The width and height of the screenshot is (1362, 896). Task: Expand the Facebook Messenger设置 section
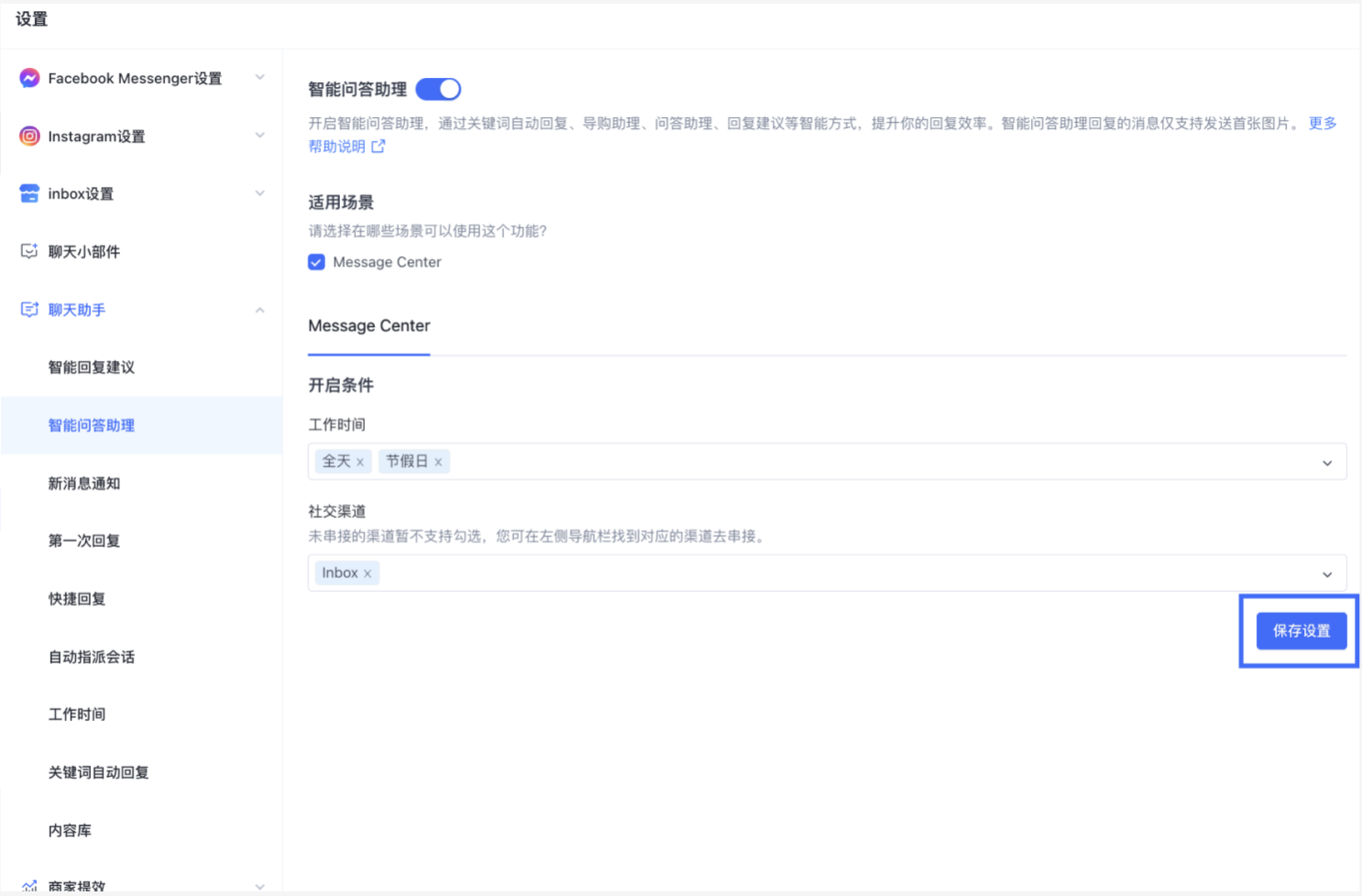point(260,78)
